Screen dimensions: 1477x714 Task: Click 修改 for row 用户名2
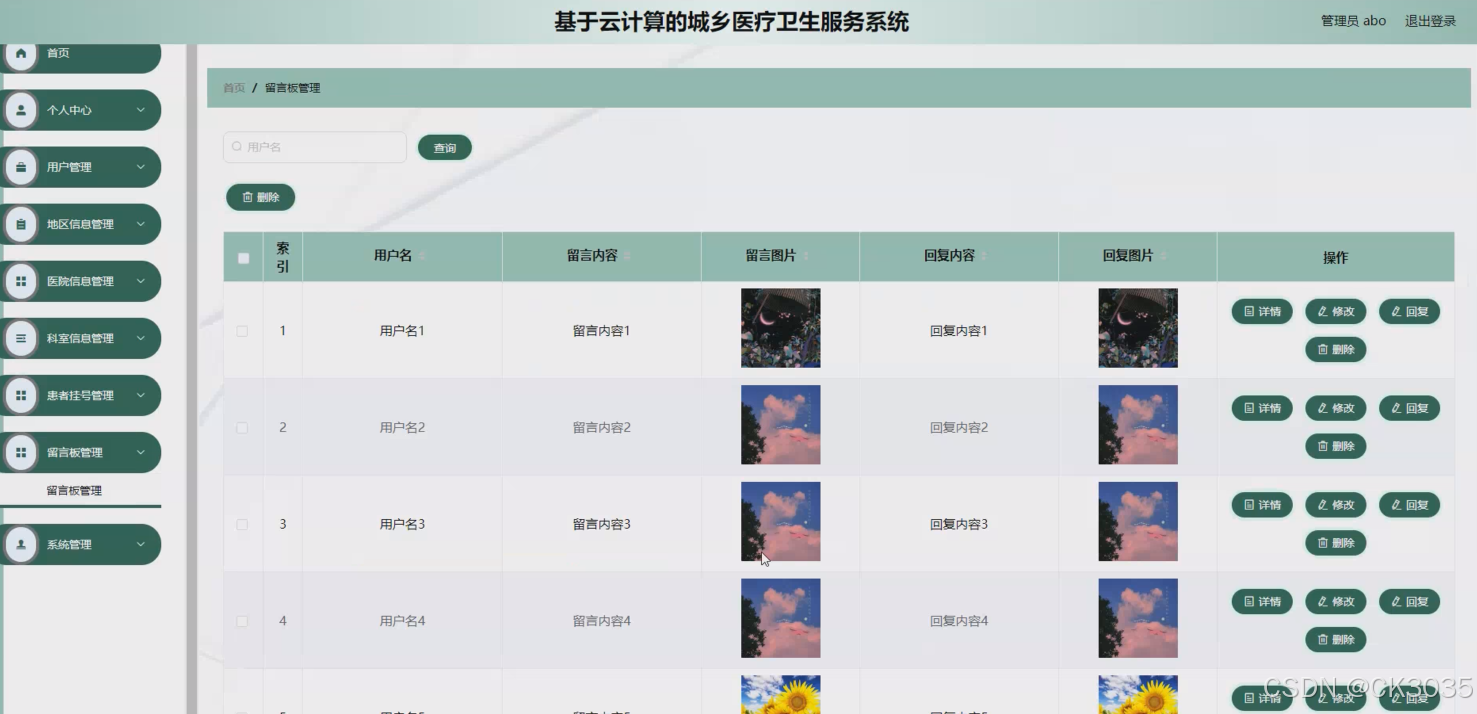[x=1336, y=408]
